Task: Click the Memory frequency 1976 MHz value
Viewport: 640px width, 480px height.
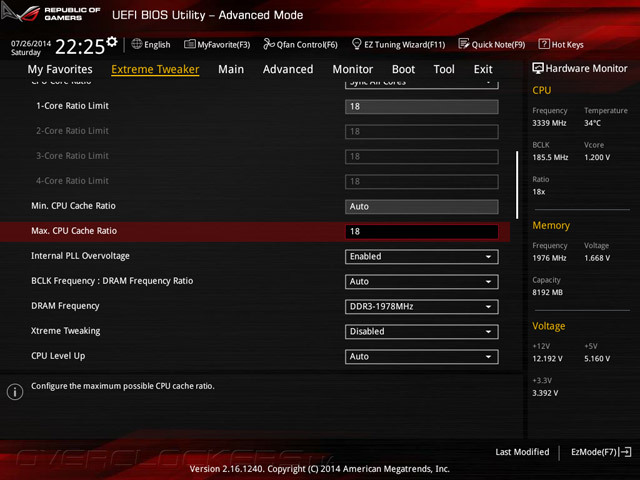Action: pos(549,258)
